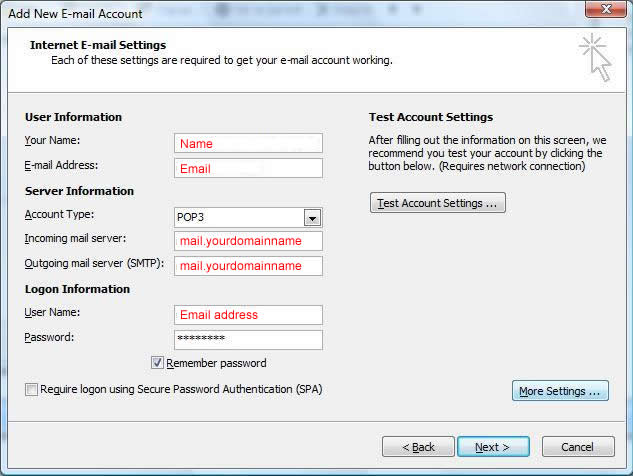Open the Account Type dropdown arrow
633x476 pixels.
tap(312, 218)
